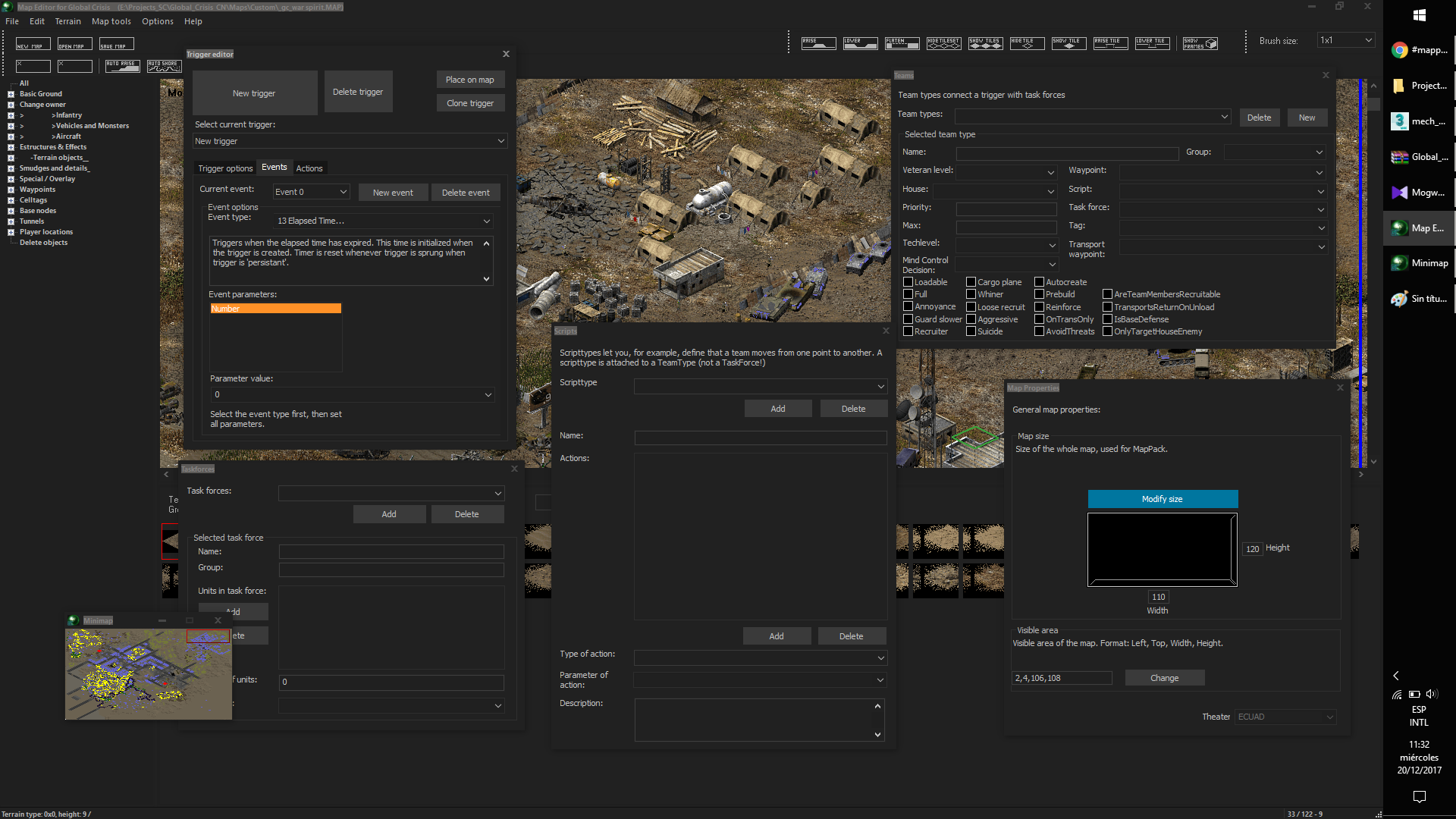This screenshot has width=1456, height=819.
Task: Toggle the Annoyance checkbox
Action: (x=908, y=306)
